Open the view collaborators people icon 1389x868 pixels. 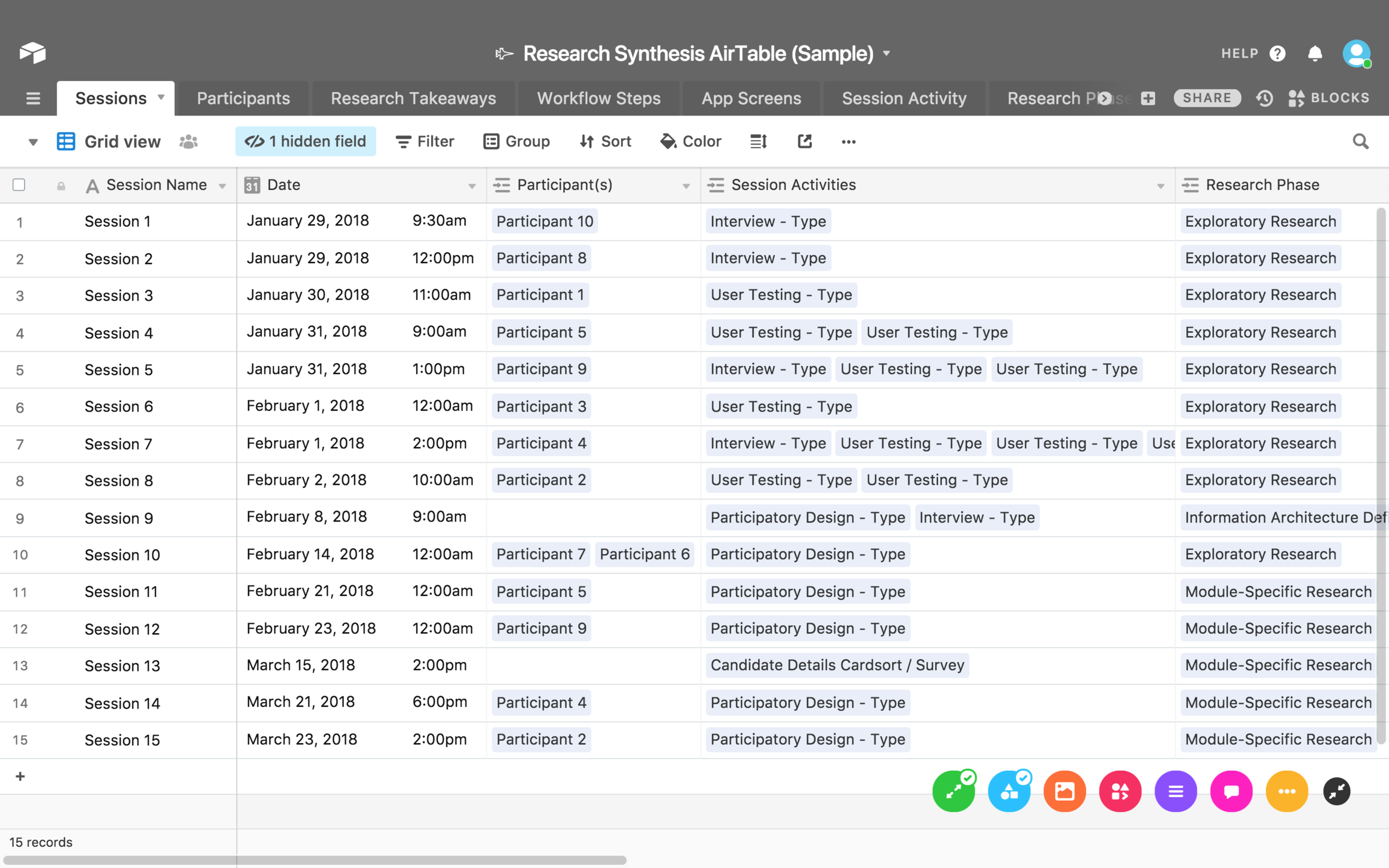point(188,141)
